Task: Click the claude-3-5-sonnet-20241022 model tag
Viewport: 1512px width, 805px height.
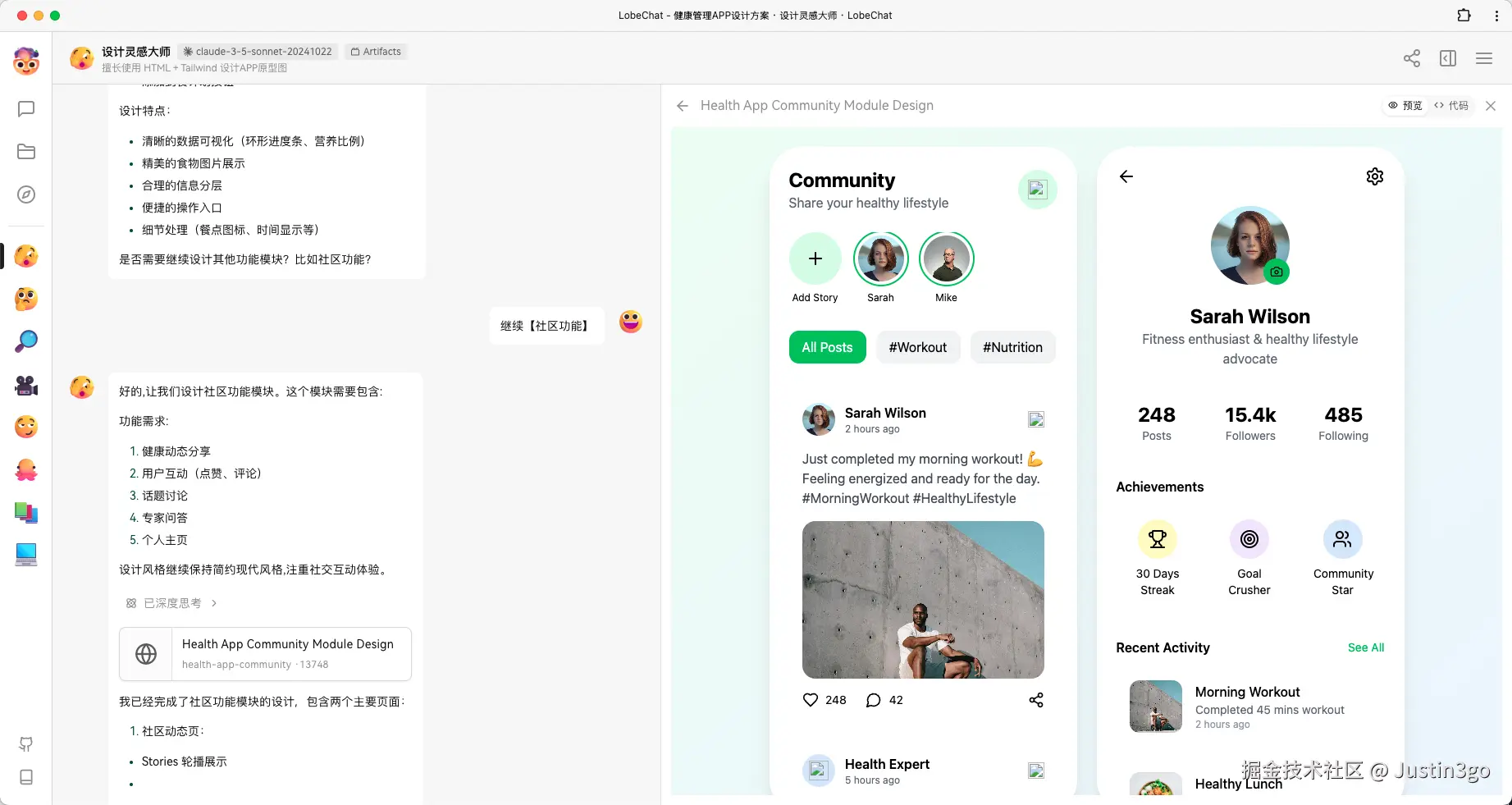Action: tap(258, 52)
